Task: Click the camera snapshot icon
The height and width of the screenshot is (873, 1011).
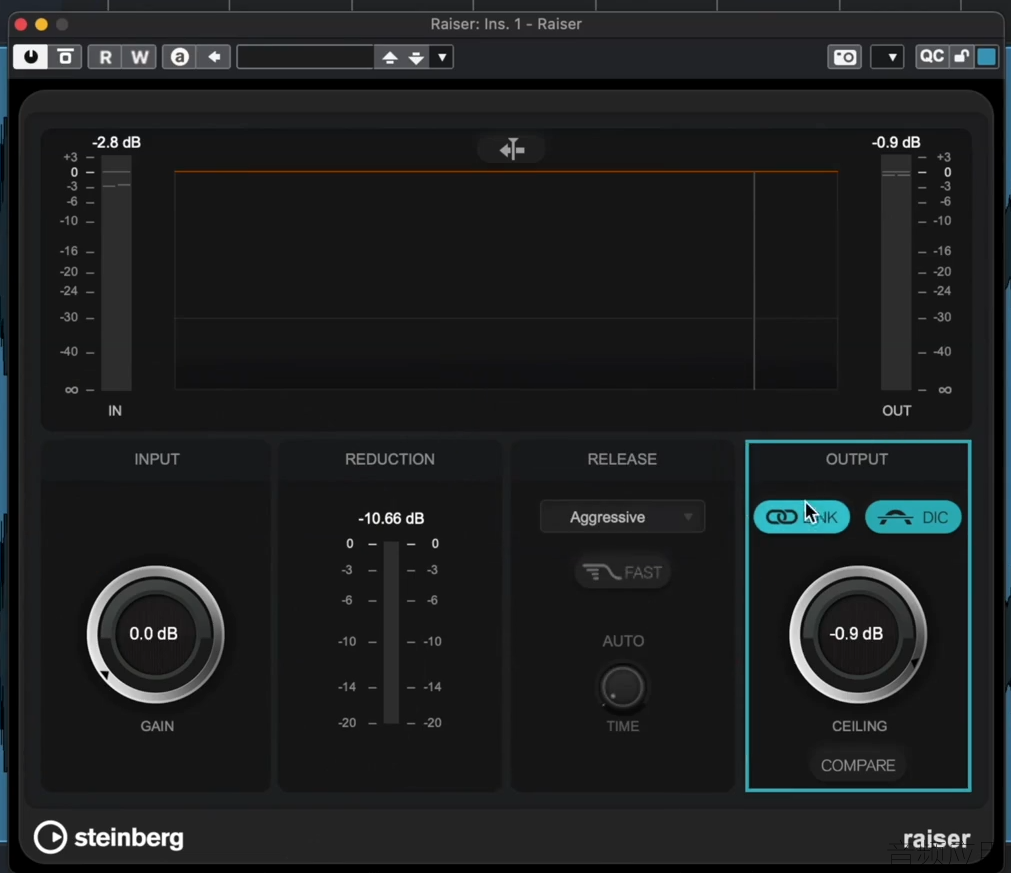Action: pos(845,57)
